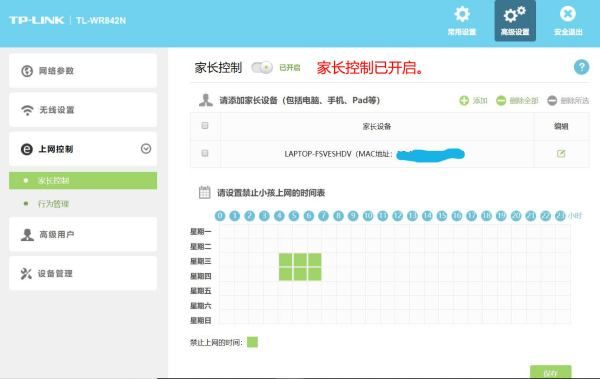Click the 网络参数 globe icon
Viewport: 600px width, 379px height.
[x=27, y=71]
